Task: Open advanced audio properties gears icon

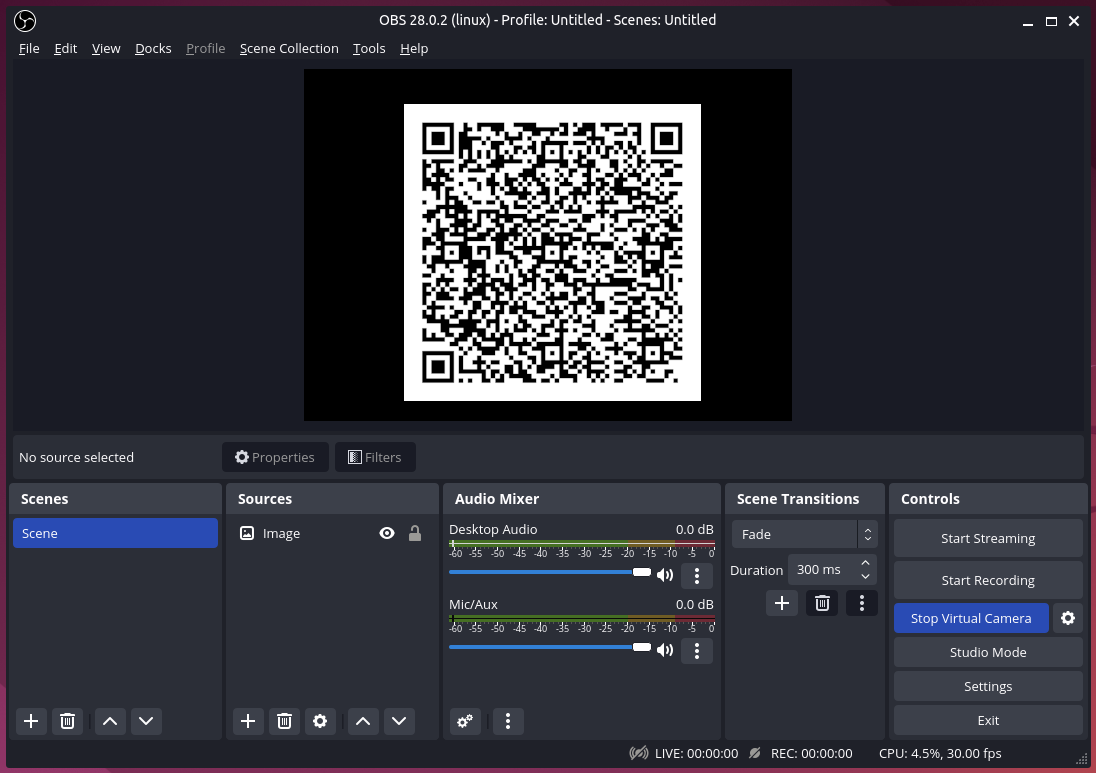Action: click(465, 721)
